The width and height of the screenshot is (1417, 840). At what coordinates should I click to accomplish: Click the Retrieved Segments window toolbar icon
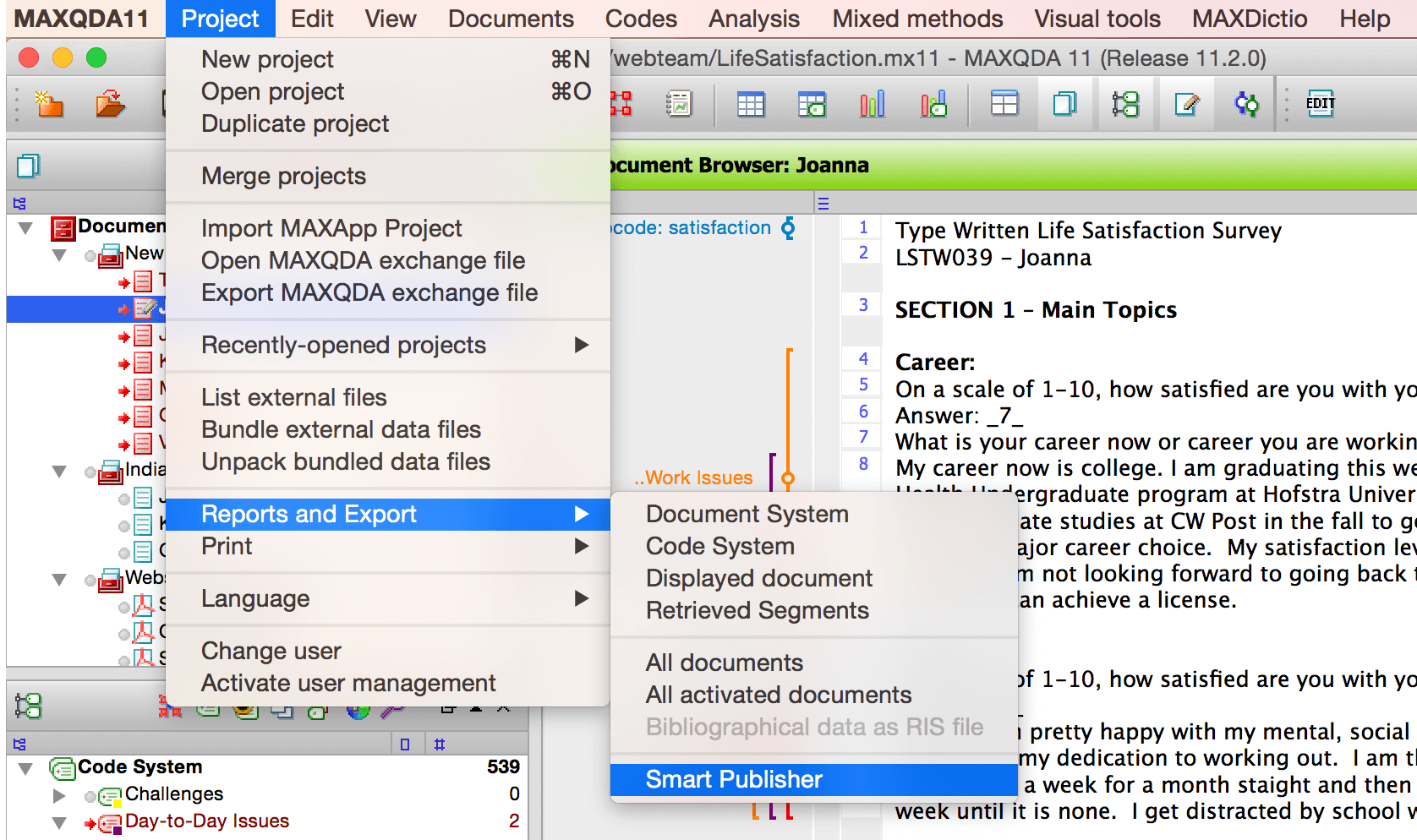1247,104
